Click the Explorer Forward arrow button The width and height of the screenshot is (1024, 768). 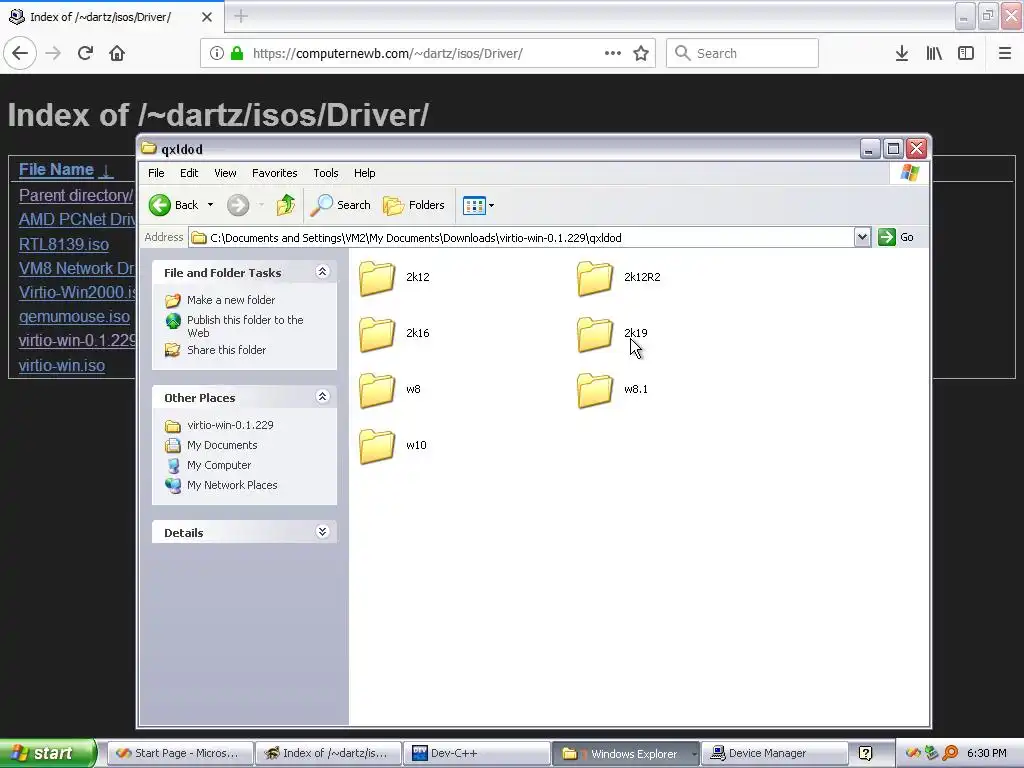[x=238, y=205]
